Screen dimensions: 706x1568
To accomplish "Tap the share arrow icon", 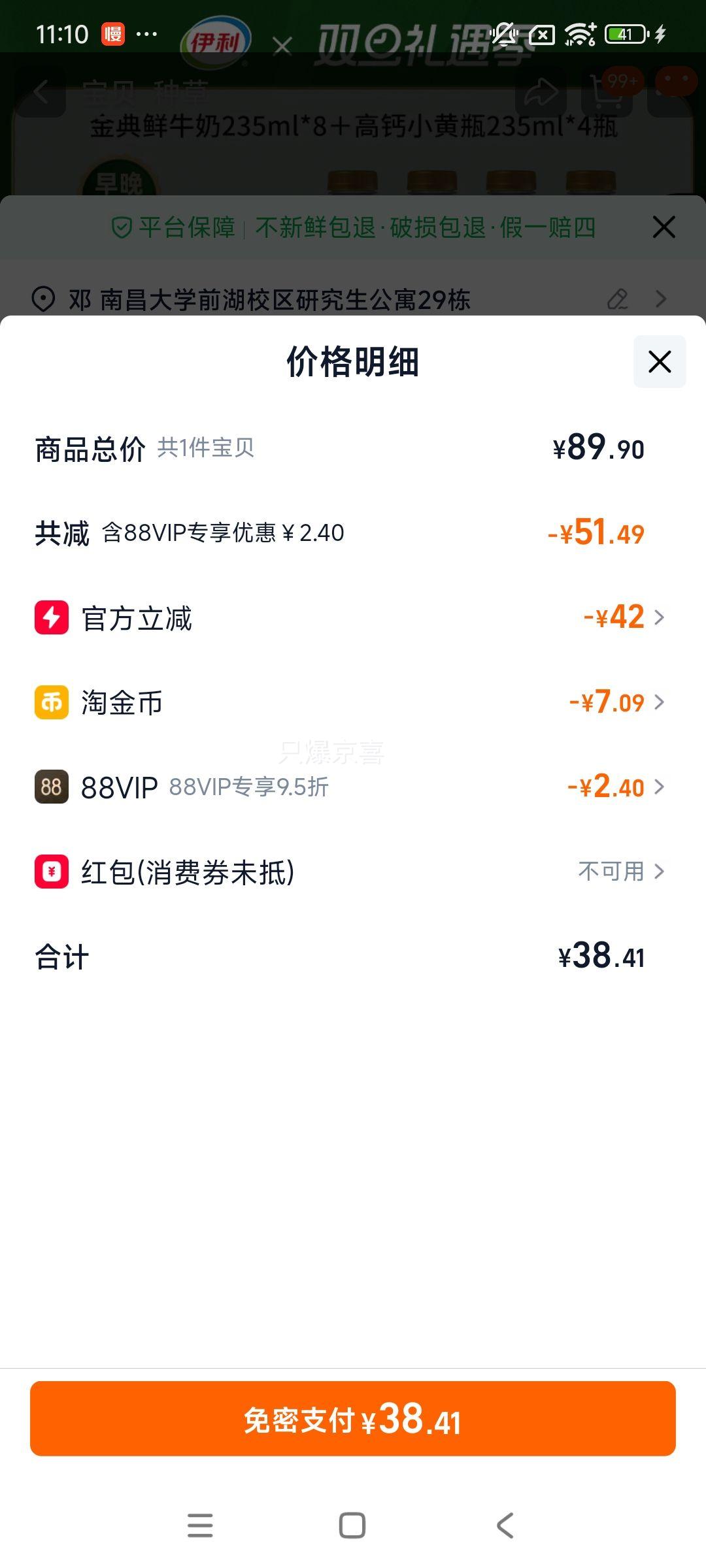I will pos(539,93).
